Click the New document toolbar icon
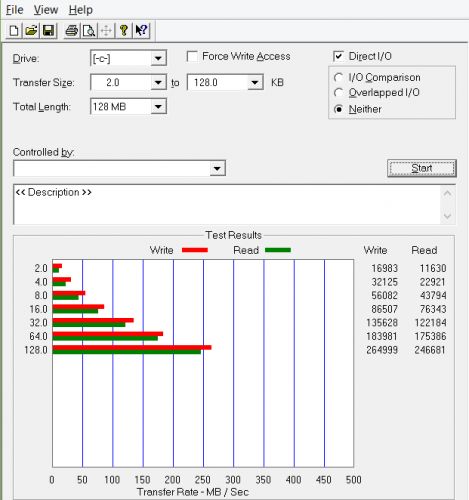The image size is (469, 500). coord(14,31)
